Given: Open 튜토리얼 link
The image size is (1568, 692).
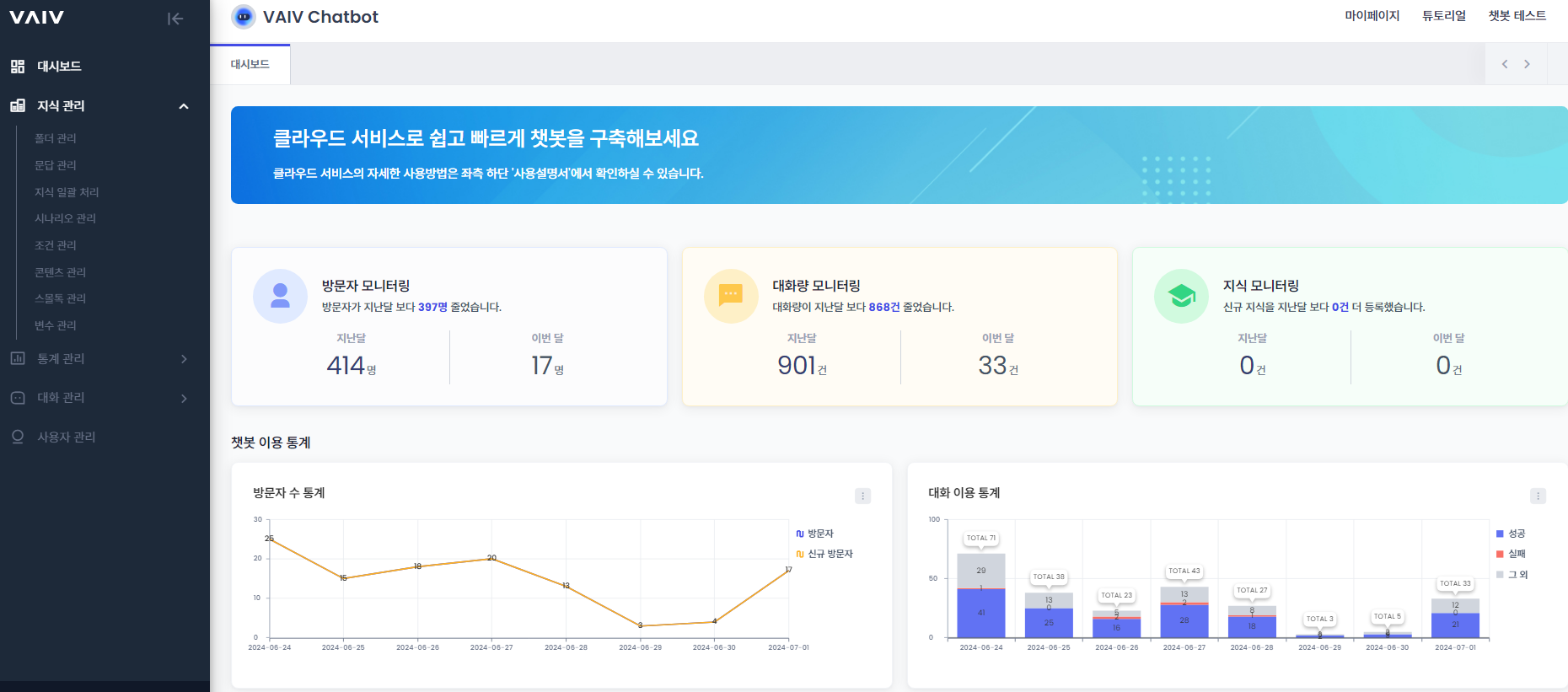Looking at the screenshot, I should [x=1444, y=16].
